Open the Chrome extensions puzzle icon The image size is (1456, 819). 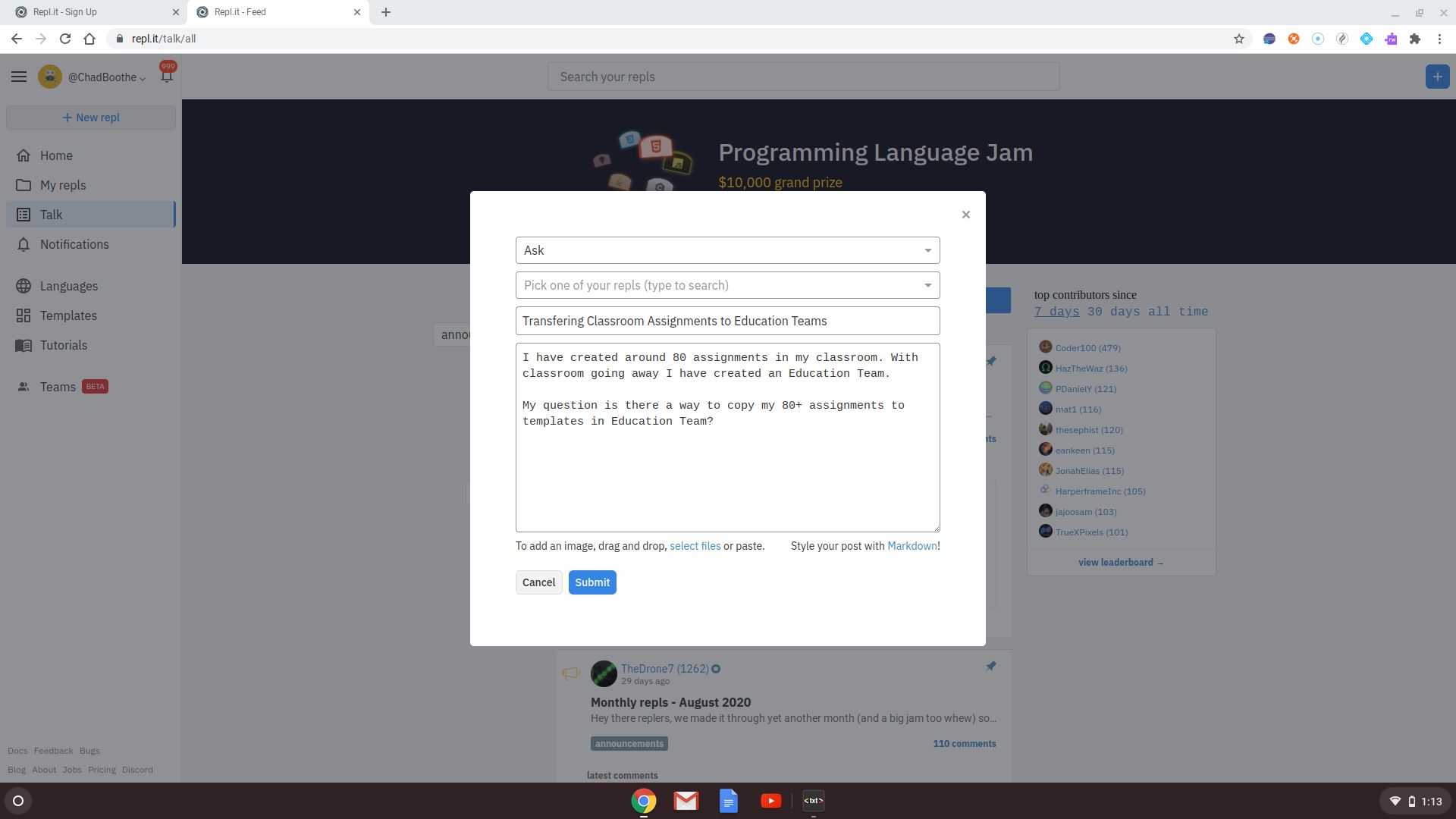[1415, 39]
